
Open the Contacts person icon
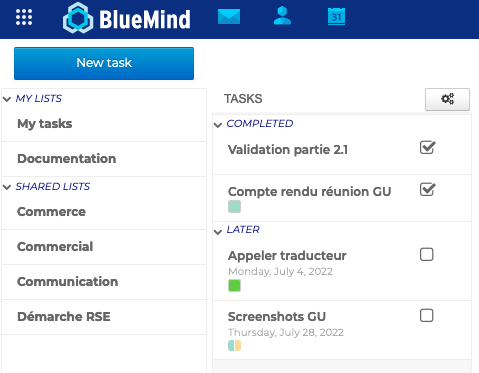click(282, 16)
